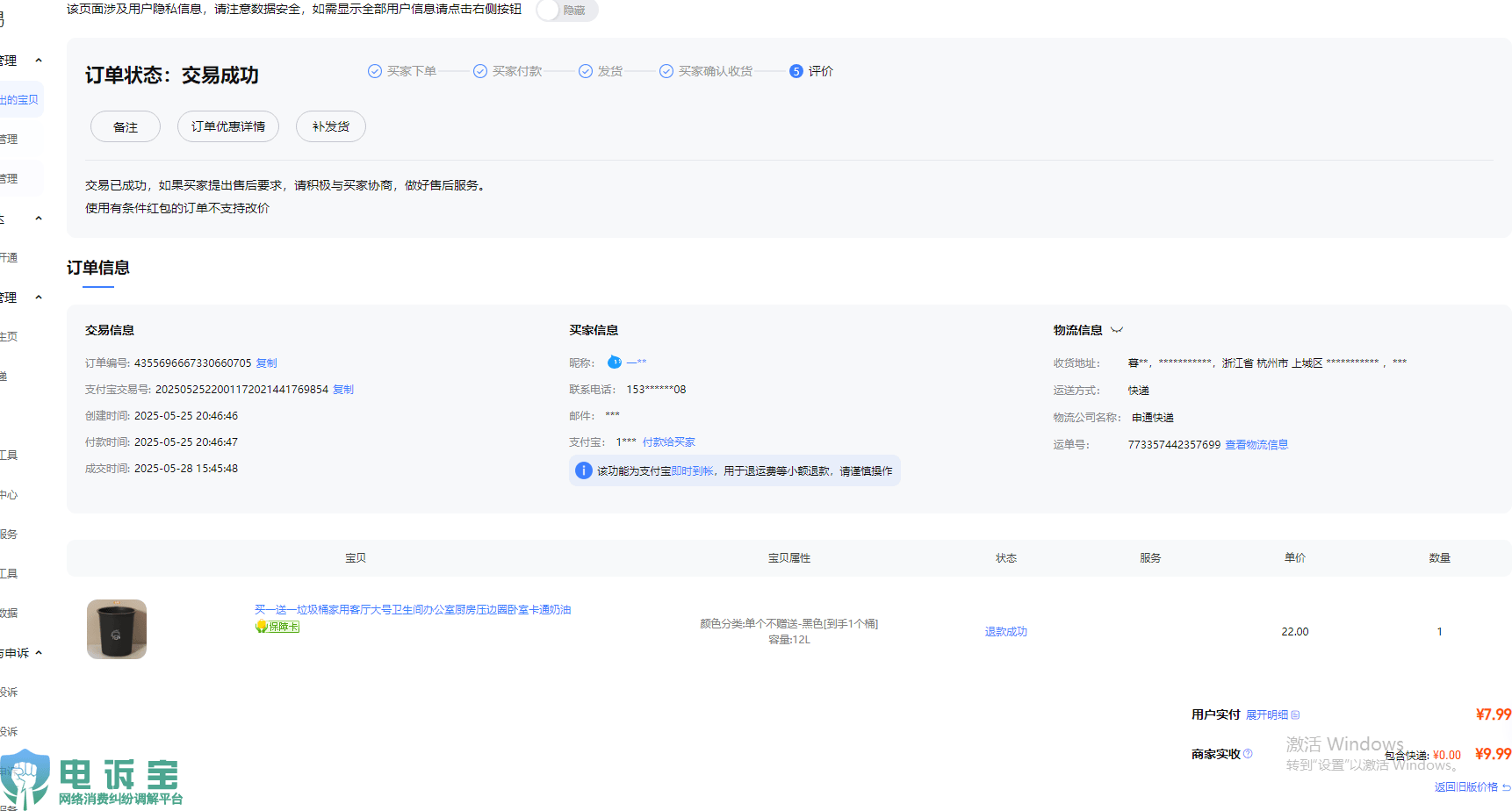Click the 返回旧版价格 return arrow icon
The width and height of the screenshot is (1512, 811).
click(1506, 787)
